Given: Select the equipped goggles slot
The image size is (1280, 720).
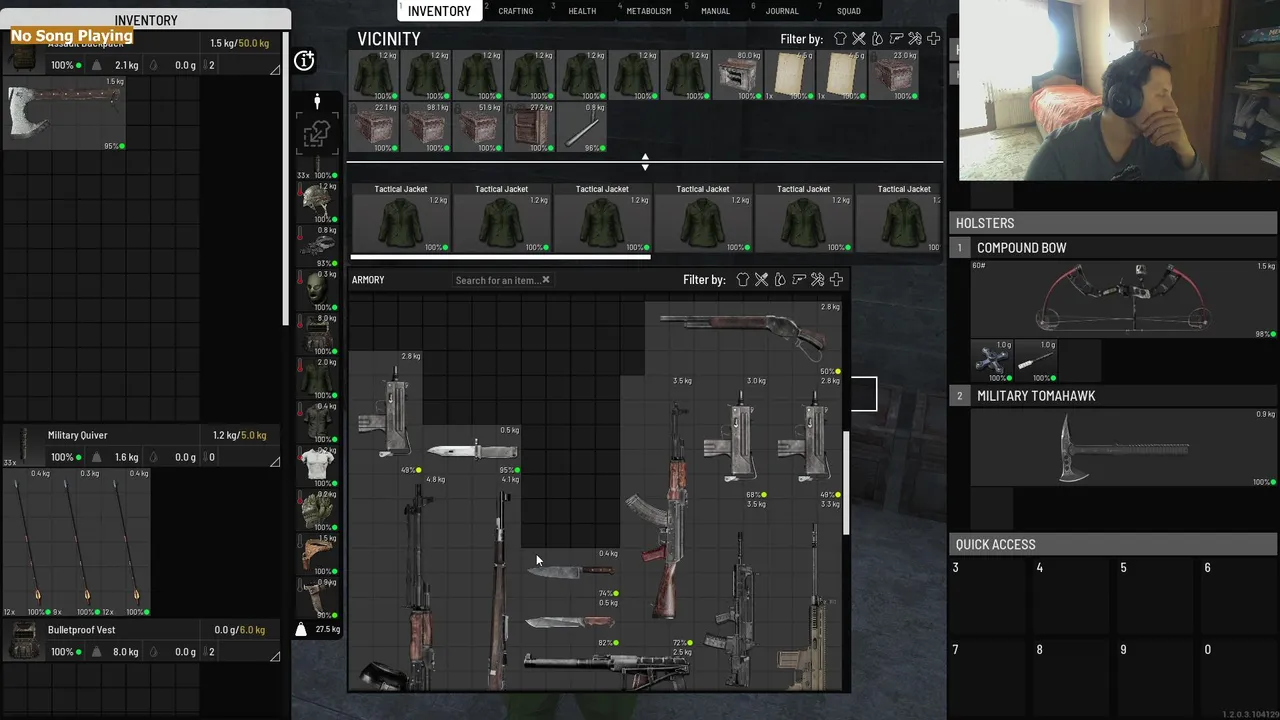Looking at the screenshot, I should 318,245.
